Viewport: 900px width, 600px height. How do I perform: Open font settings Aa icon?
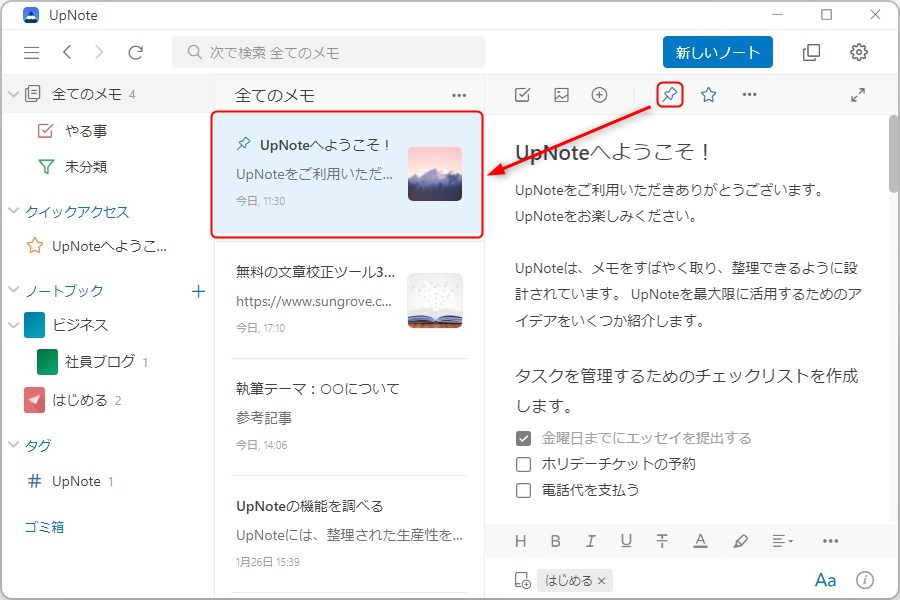(825, 580)
